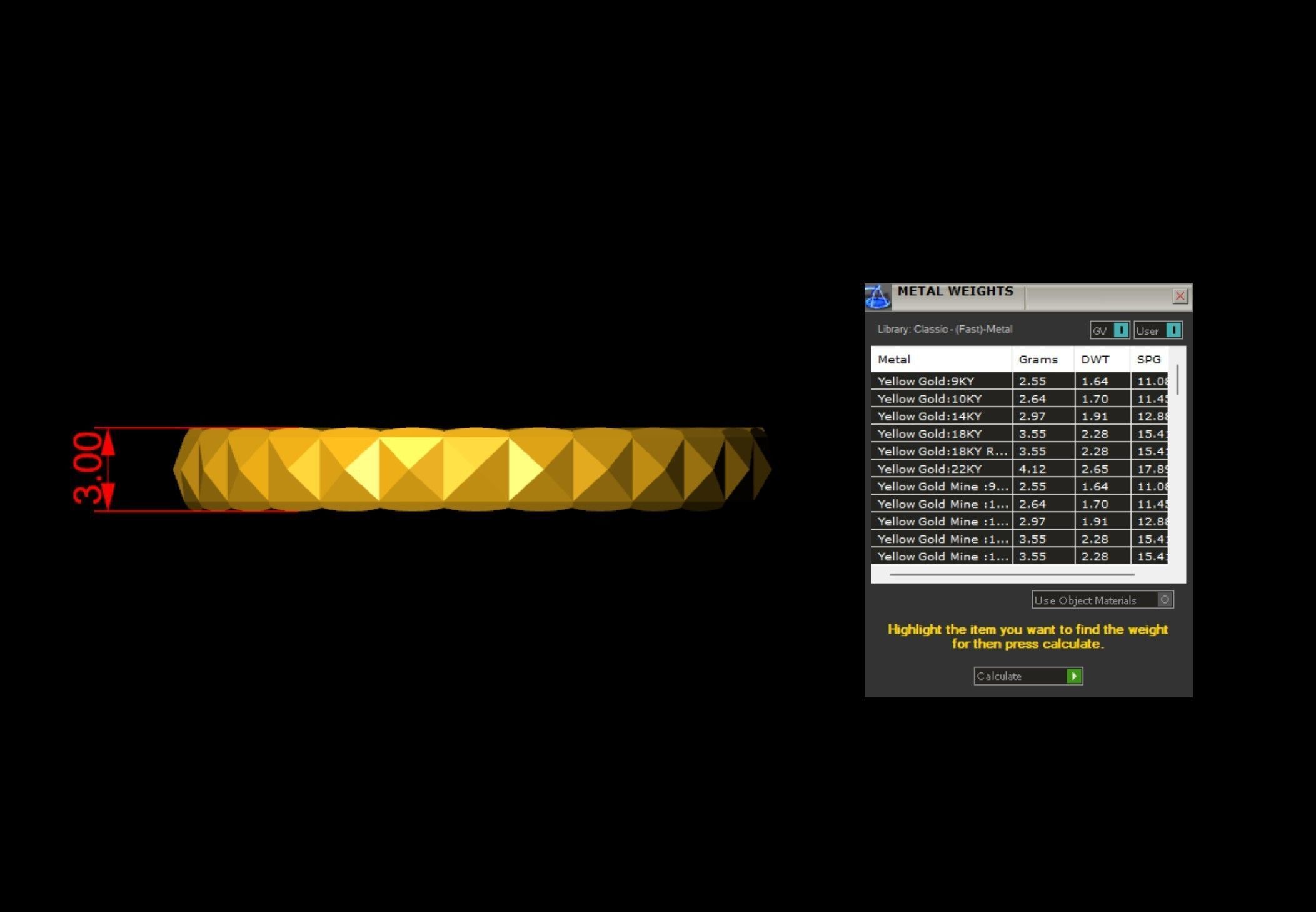
Task: Select the Yellow Gold:22KY row
Action: 929,469
